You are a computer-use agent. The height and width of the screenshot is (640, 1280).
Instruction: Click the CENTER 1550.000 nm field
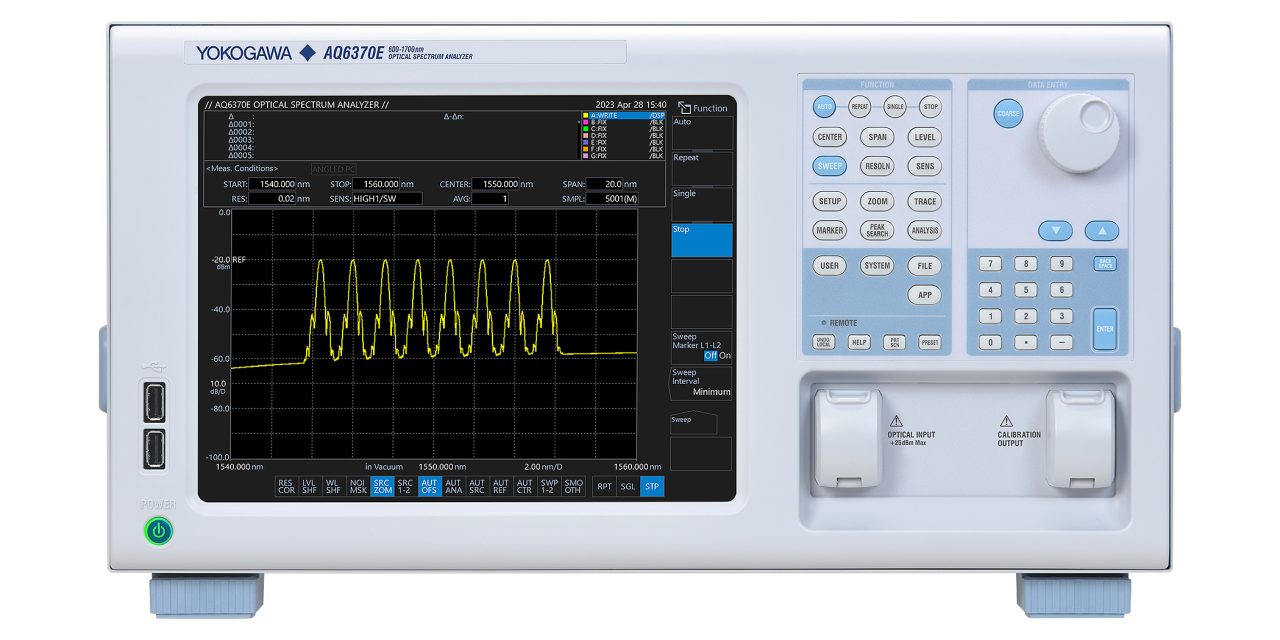(495, 184)
